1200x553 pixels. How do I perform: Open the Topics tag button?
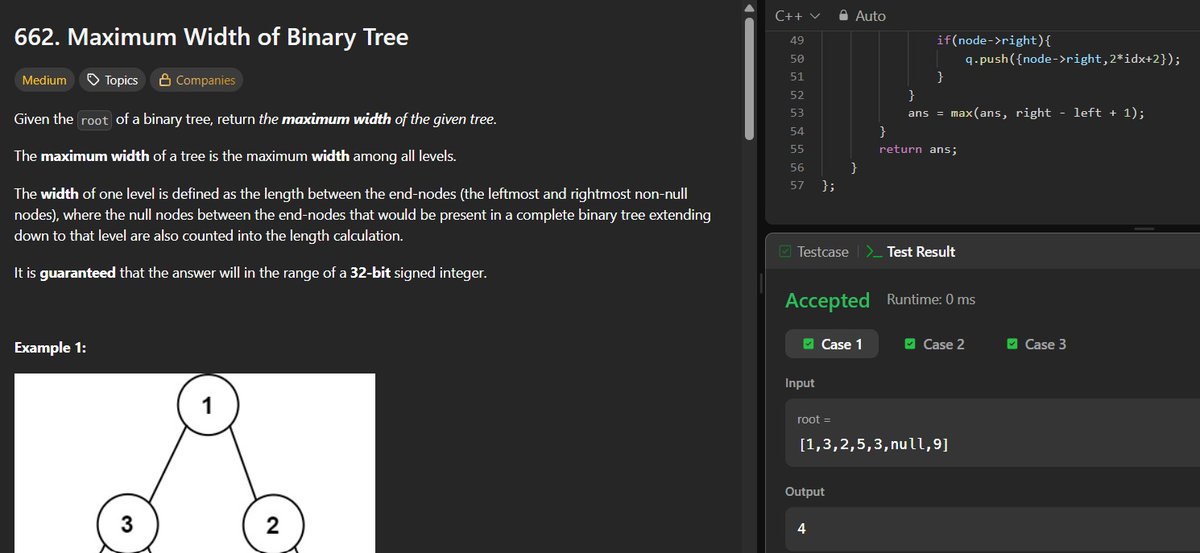pyautogui.click(x=113, y=80)
